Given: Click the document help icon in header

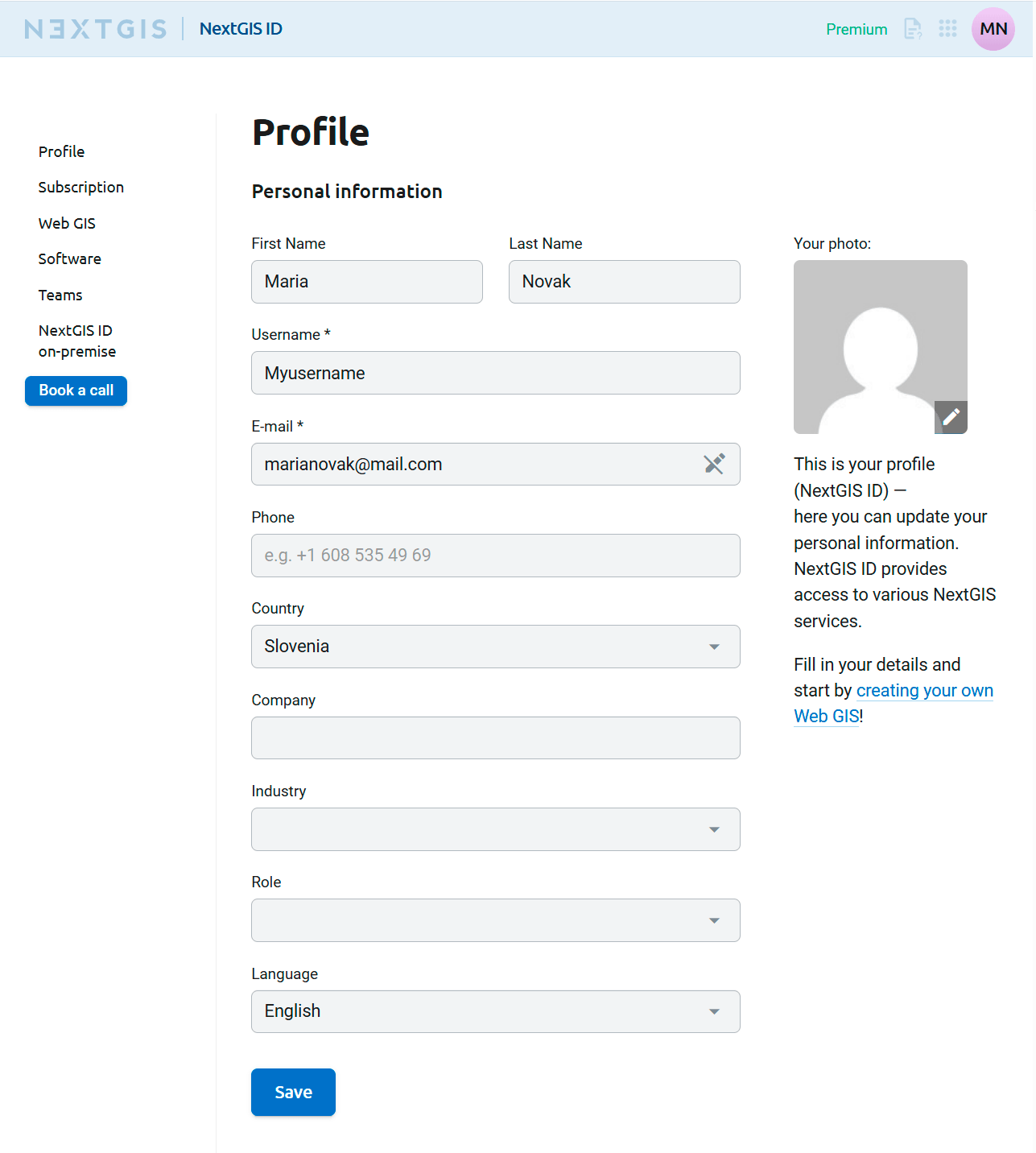Looking at the screenshot, I should (913, 29).
